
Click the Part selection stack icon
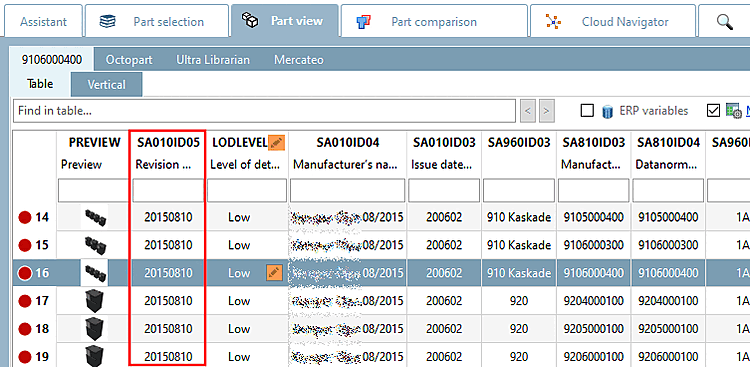(108, 22)
